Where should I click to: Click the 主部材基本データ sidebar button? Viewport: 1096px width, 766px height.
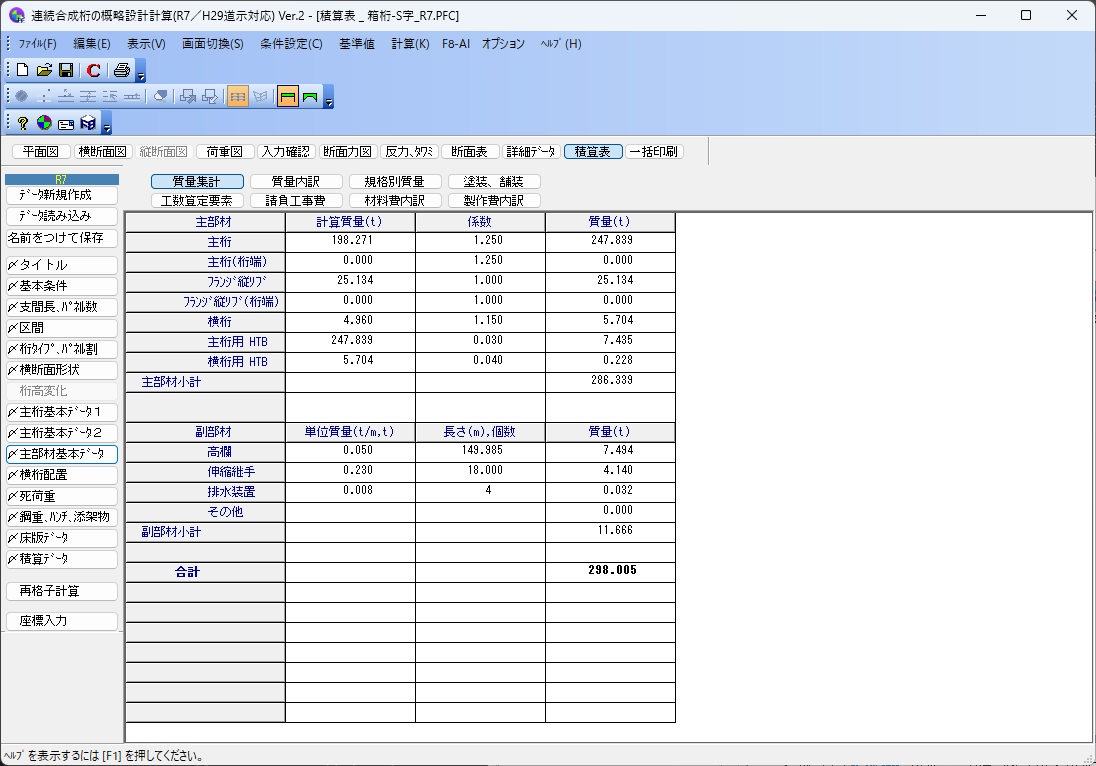pos(62,454)
